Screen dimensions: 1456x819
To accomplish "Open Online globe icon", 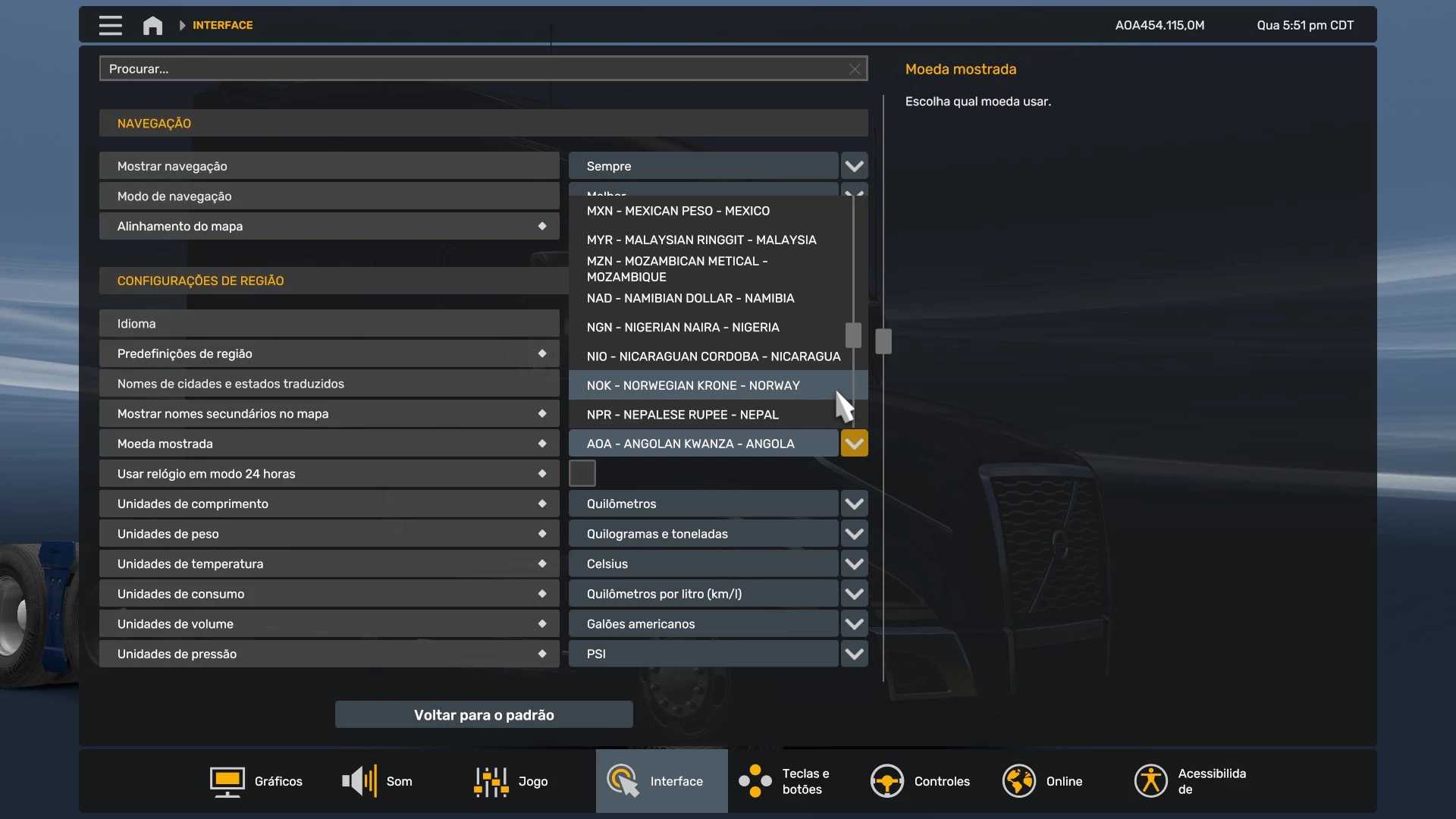I will coord(1018,781).
